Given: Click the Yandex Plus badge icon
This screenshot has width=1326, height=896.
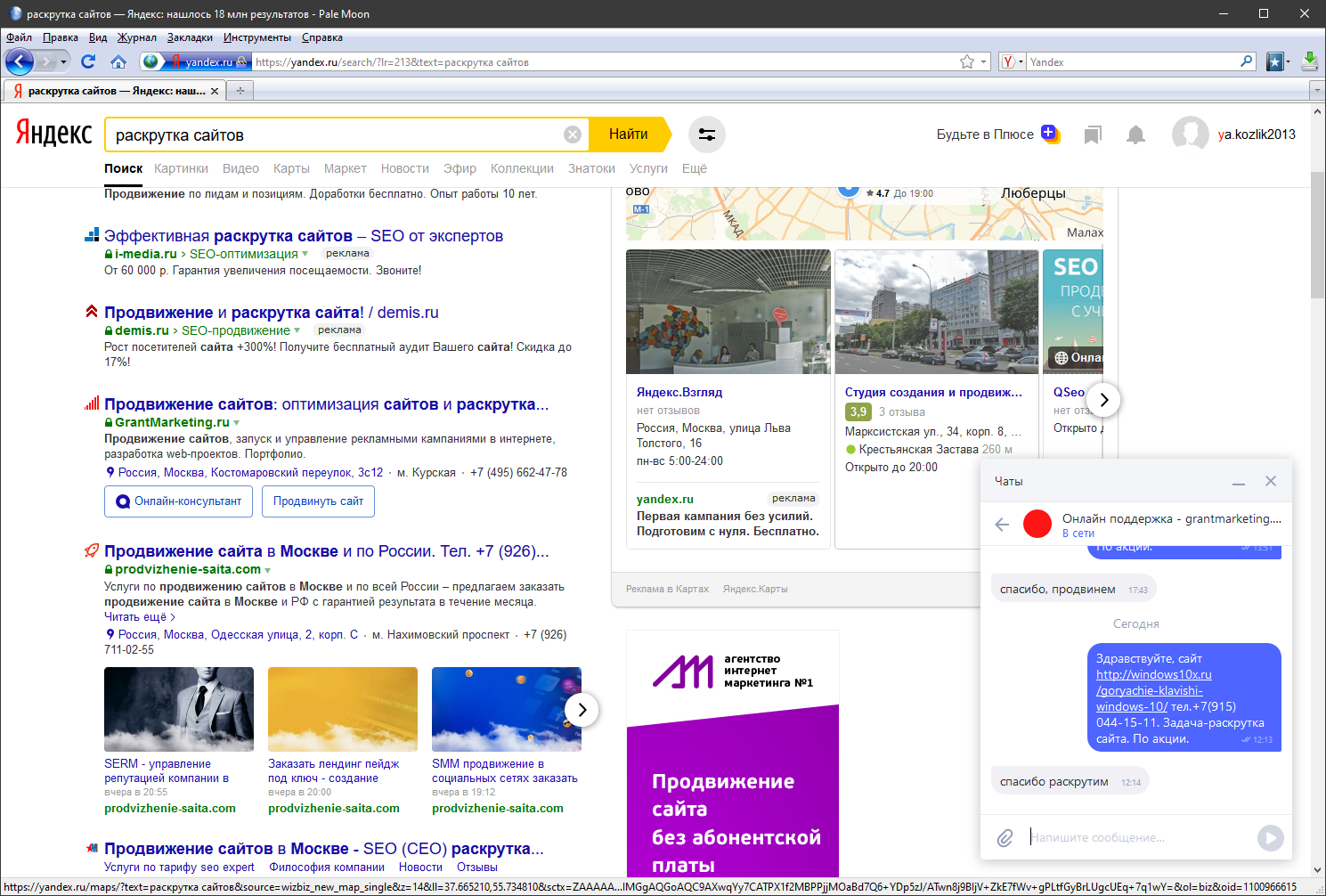Looking at the screenshot, I should pyautogui.click(x=1050, y=134).
